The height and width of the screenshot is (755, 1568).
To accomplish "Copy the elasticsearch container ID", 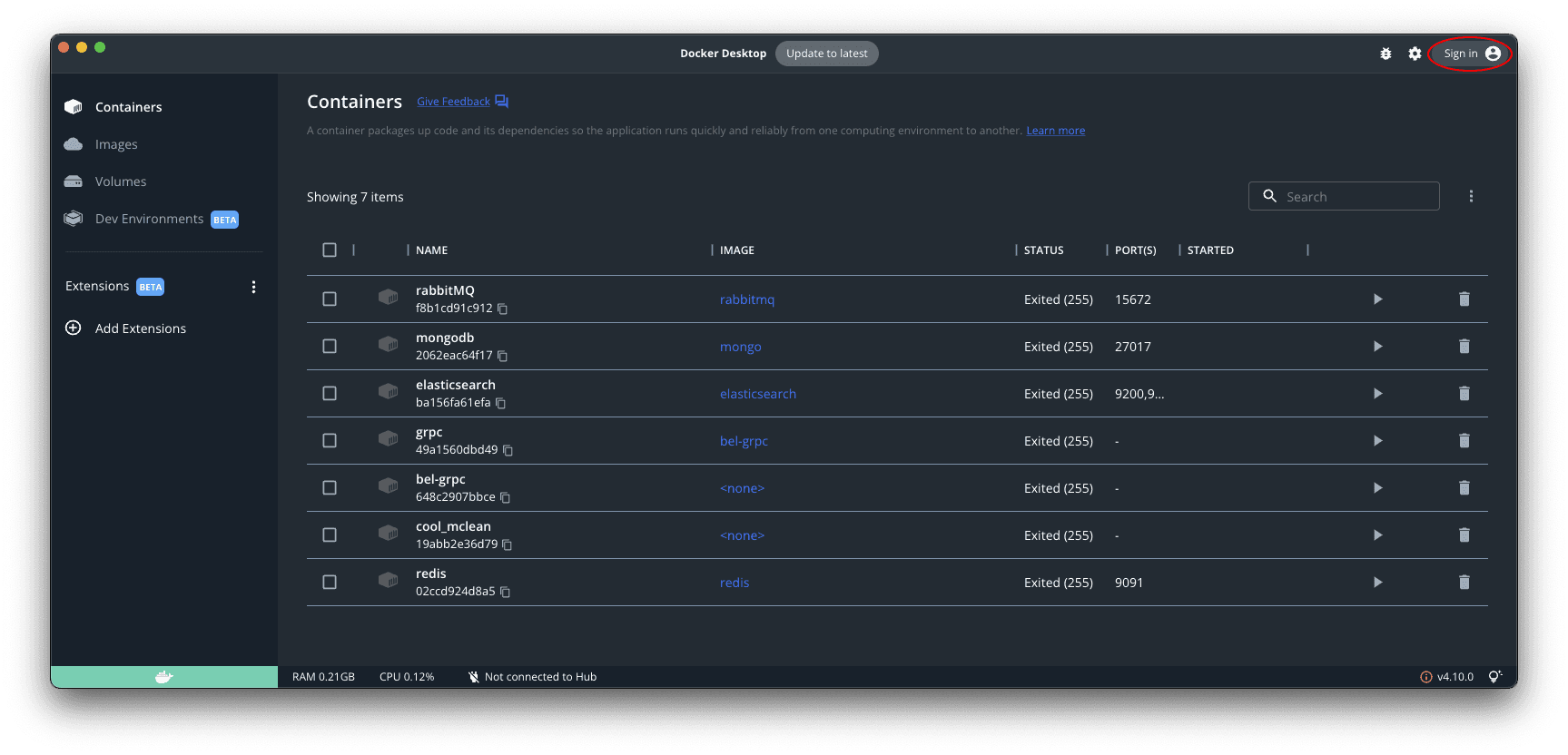I will pyautogui.click(x=500, y=403).
